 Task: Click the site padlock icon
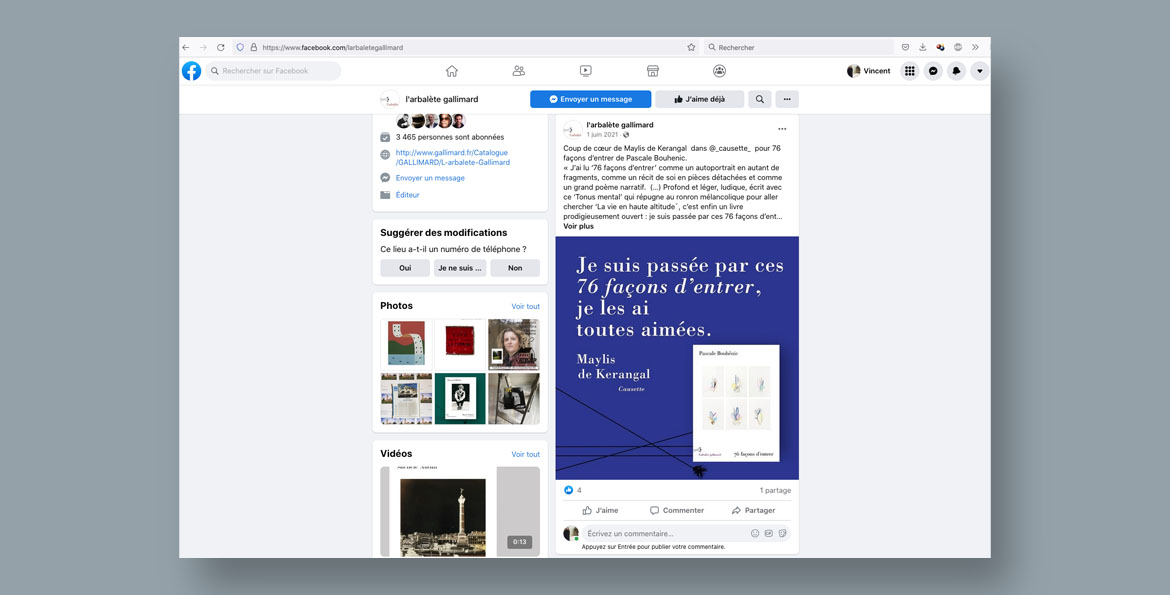[254, 47]
